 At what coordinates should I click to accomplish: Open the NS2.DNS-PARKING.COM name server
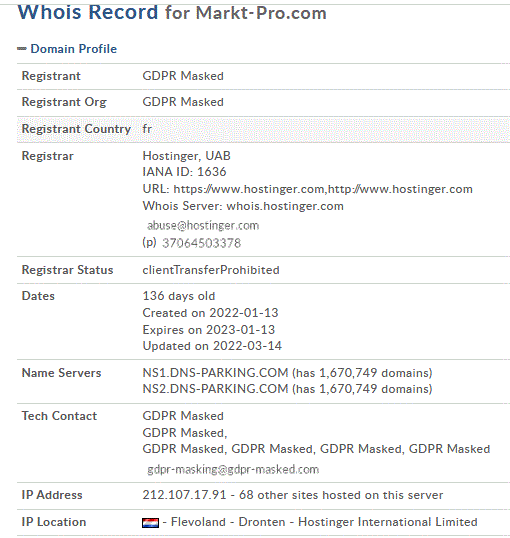click(x=215, y=389)
